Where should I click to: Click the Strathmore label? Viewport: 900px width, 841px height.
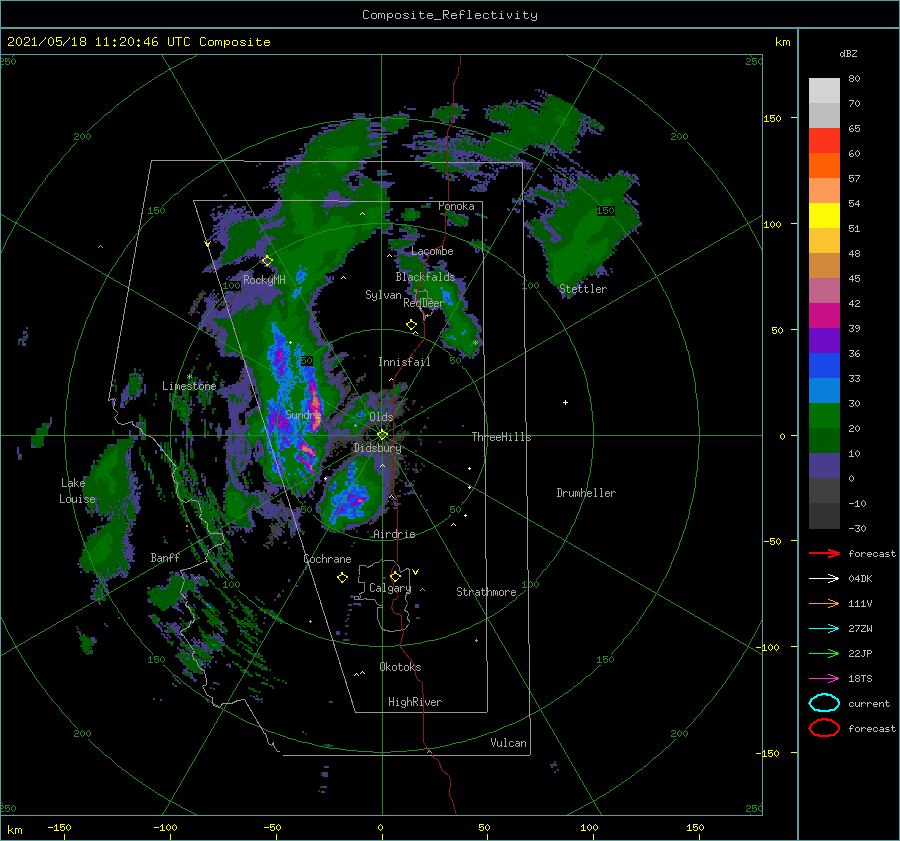click(x=486, y=592)
